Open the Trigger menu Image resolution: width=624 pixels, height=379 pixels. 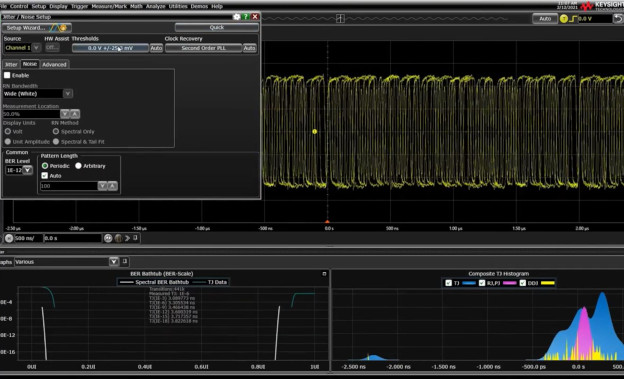[x=80, y=6]
